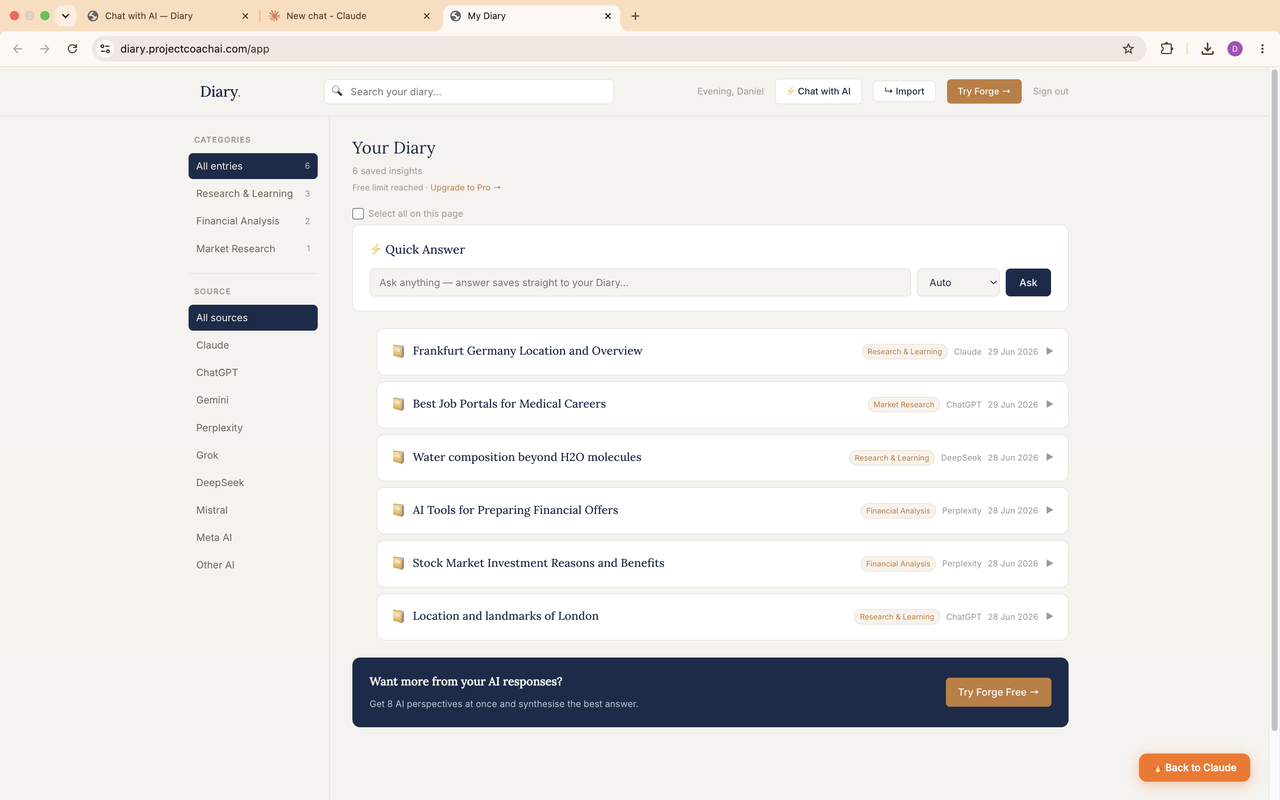Filter by Market Research category
Image resolution: width=1280 pixels, height=800 pixels.
point(253,248)
